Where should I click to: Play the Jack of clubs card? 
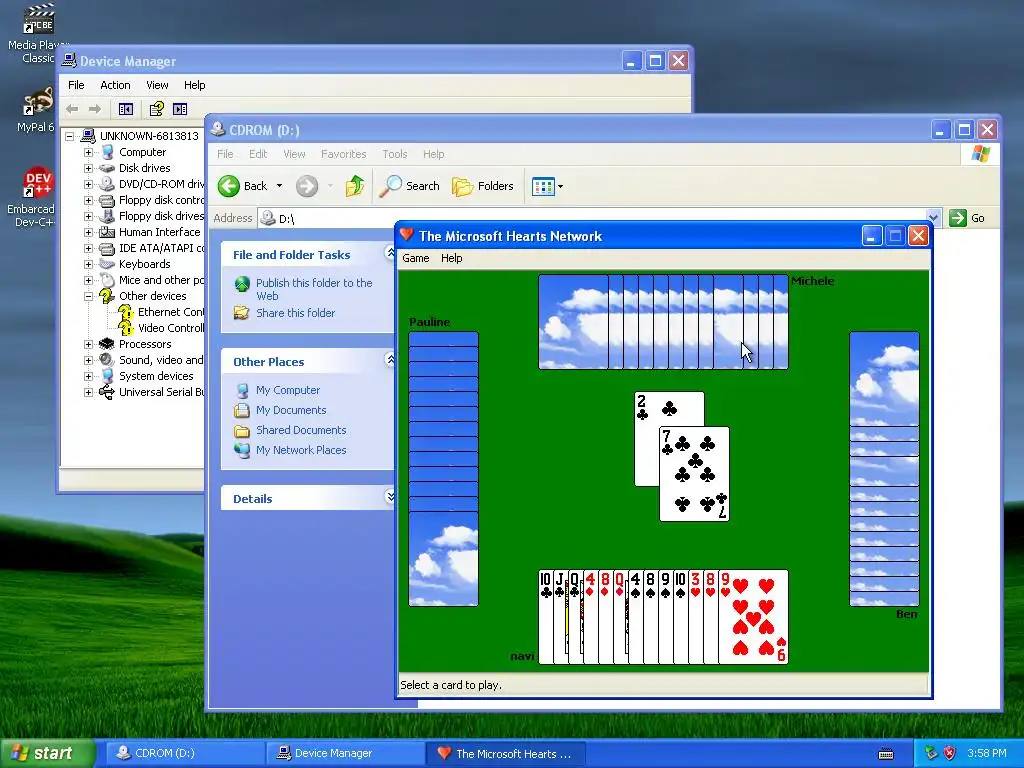pyautogui.click(x=560, y=617)
